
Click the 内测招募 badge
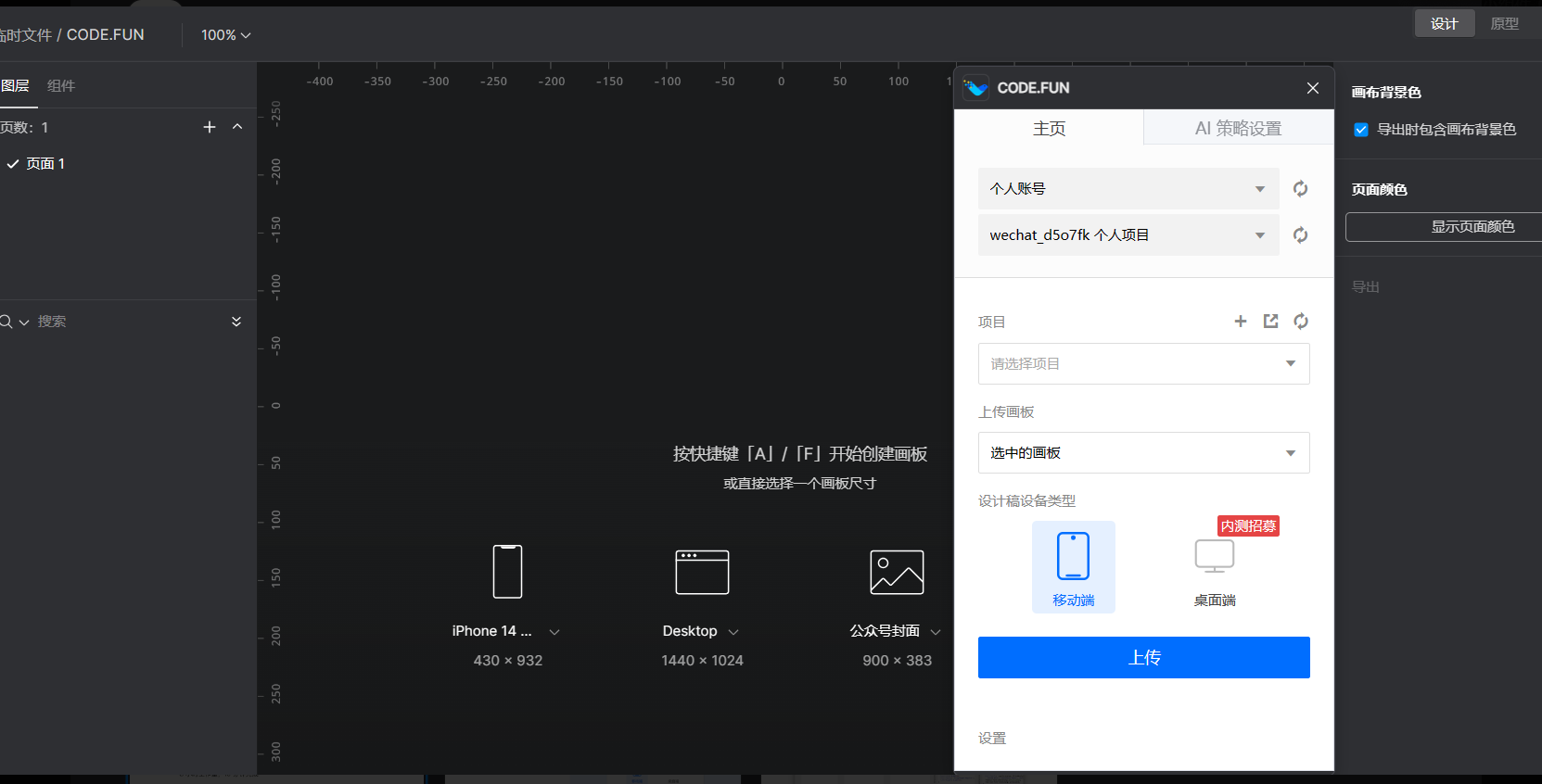pos(1248,525)
